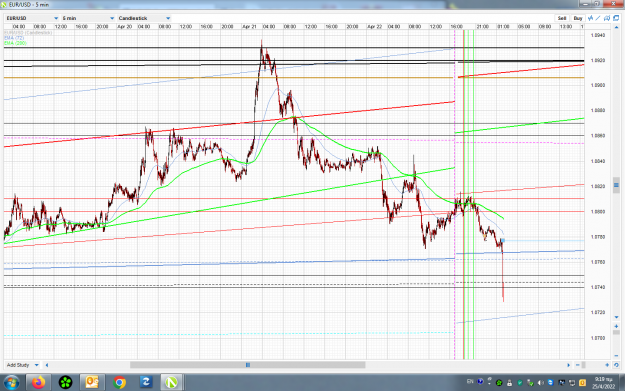Click horizontal zoom in plus icon
Viewport: 625px width, 391px height.
pos(607,365)
